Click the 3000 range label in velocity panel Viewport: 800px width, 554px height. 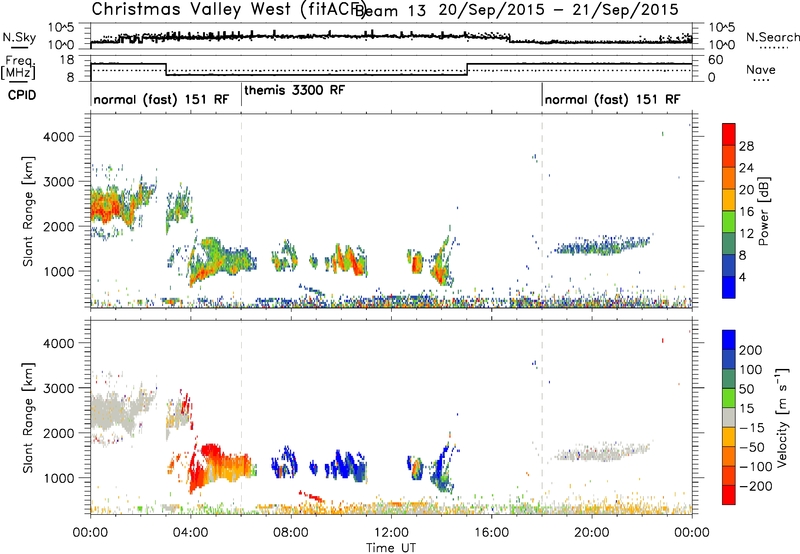pos(58,388)
